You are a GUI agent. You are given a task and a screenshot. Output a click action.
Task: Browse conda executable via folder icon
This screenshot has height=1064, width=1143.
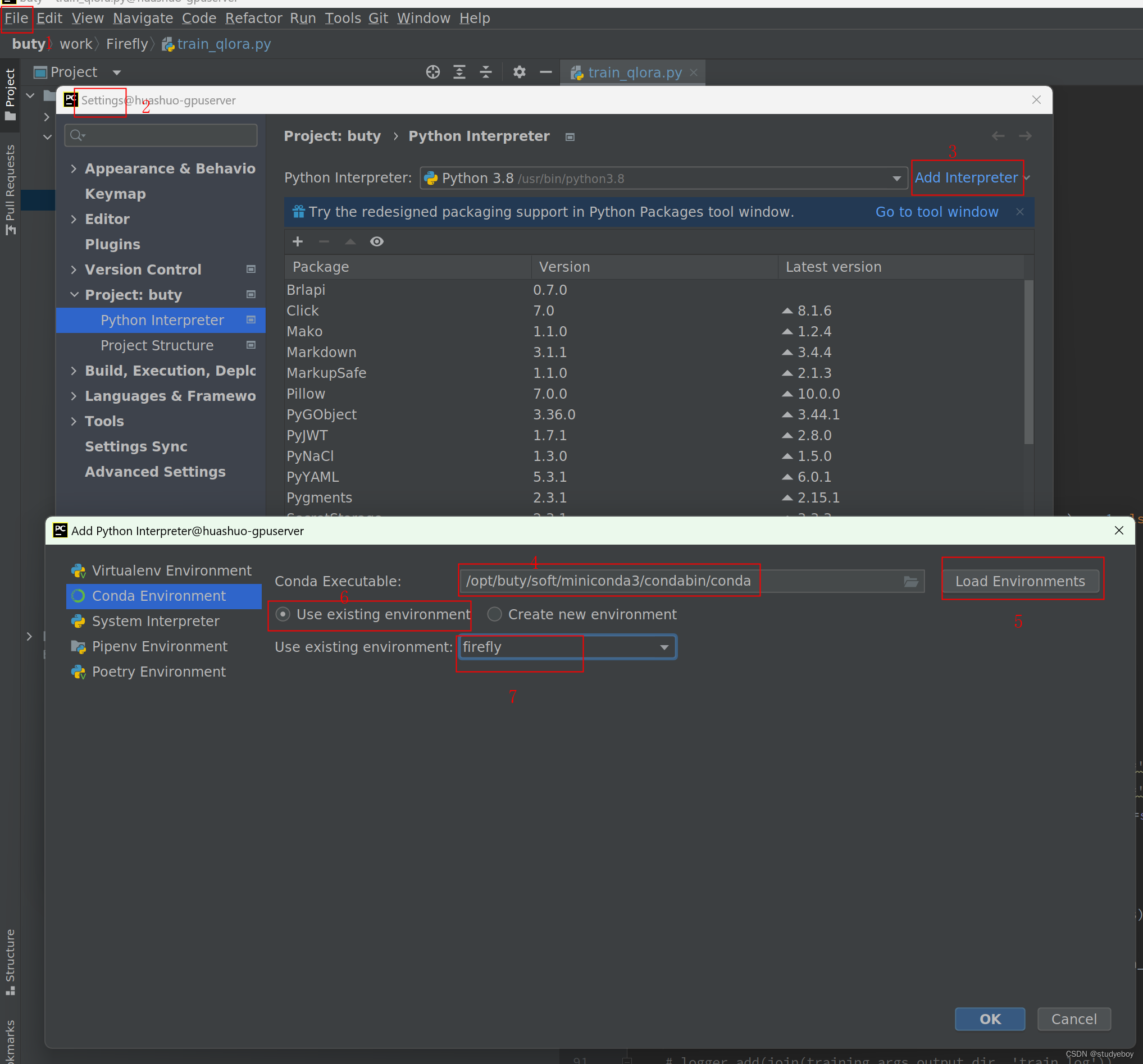[910, 582]
